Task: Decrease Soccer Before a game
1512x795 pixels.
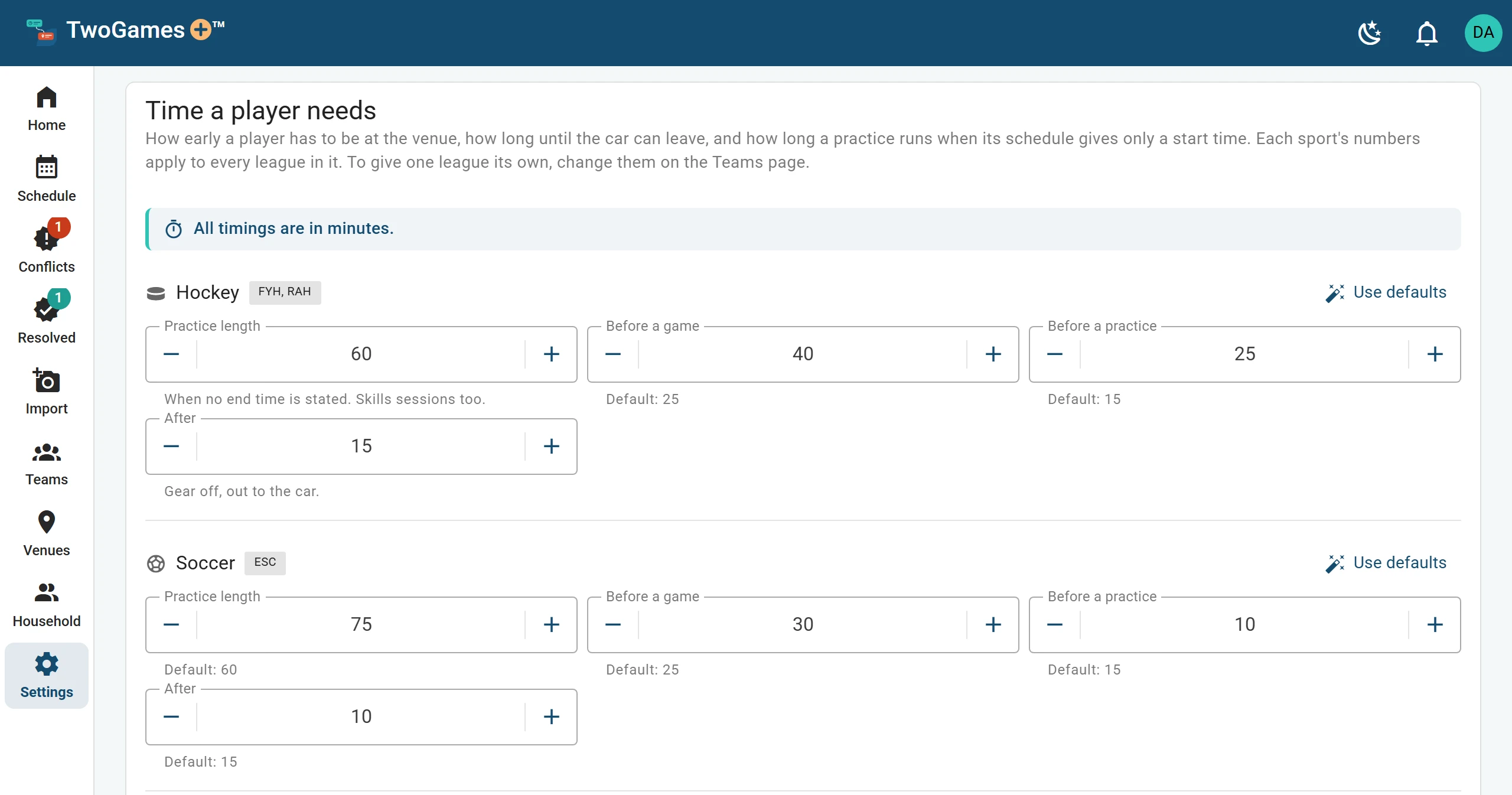Action: [x=613, y=625]
